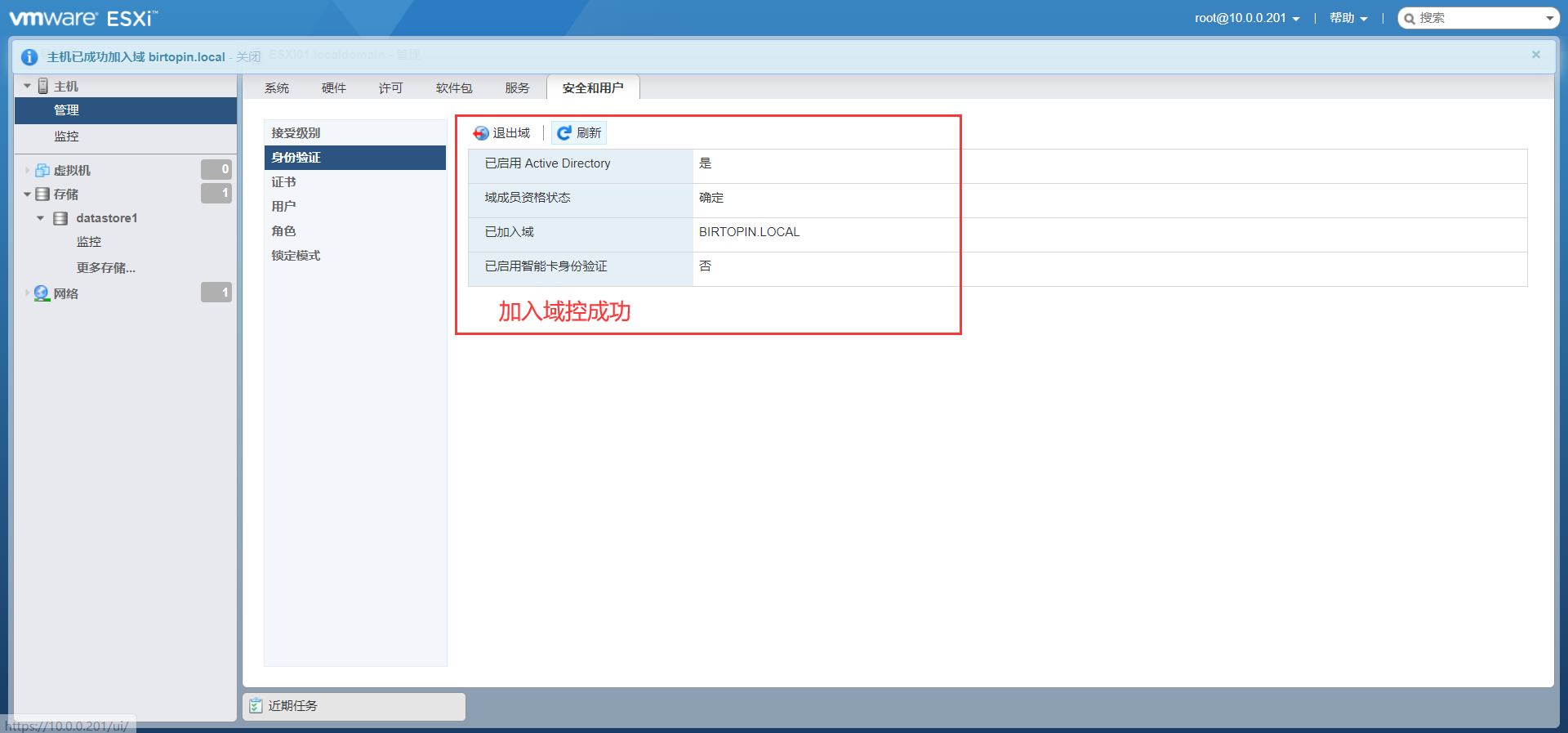1568x733 pixels.
Task: Select 管理 under host
Action: [126, 110]
